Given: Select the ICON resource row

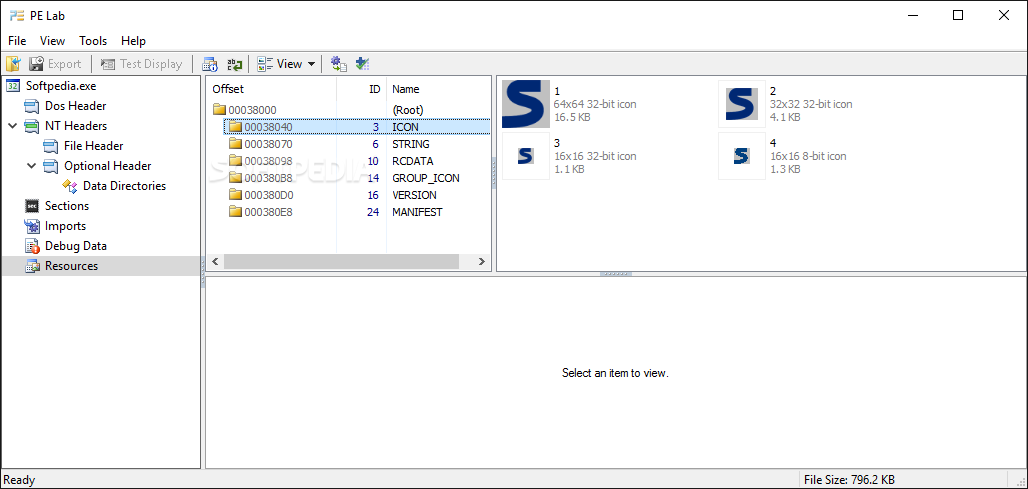Looking at the screenshot, I should tap(357, 127).
